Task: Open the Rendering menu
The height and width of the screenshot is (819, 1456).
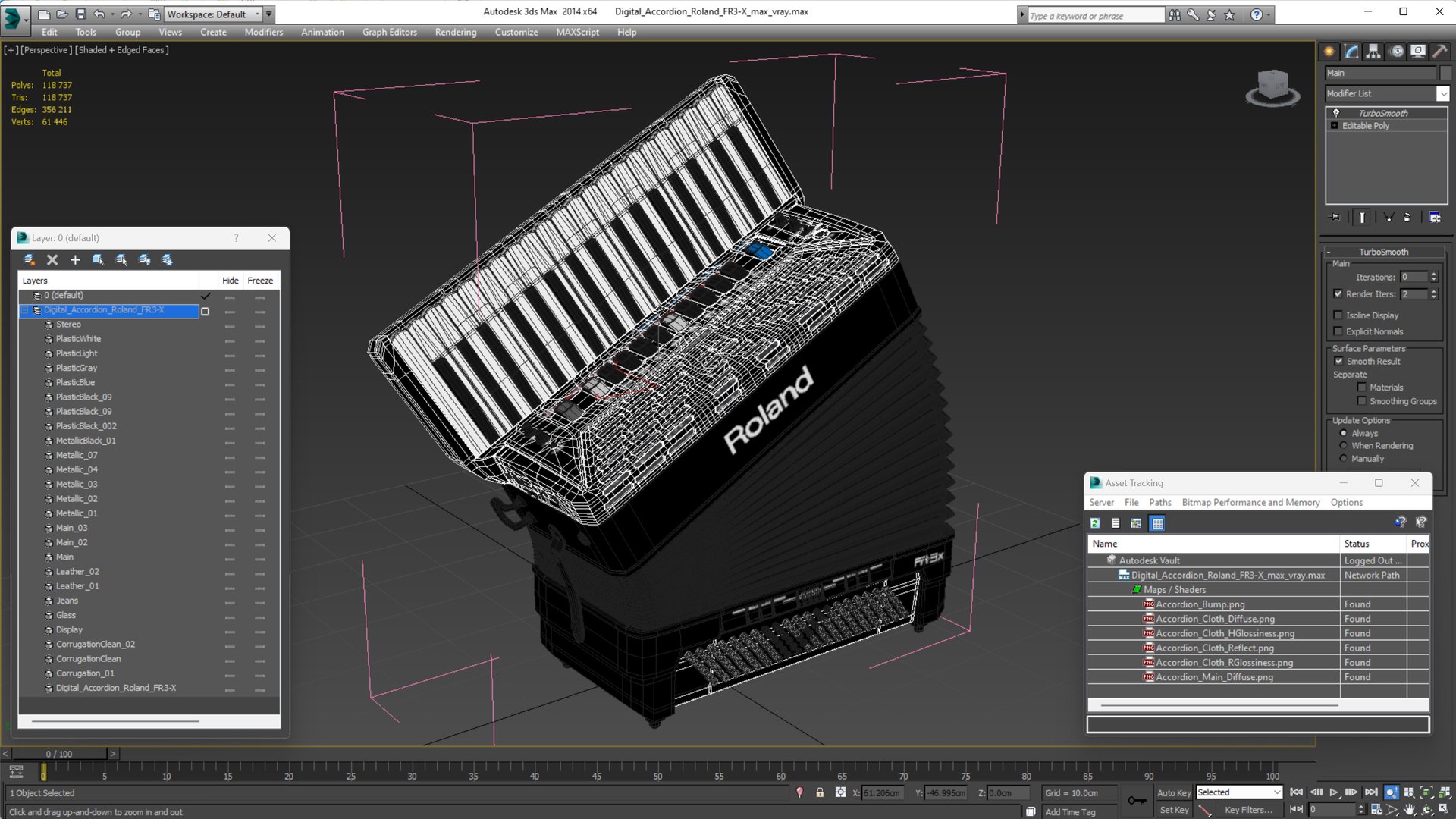Action: 456,32
